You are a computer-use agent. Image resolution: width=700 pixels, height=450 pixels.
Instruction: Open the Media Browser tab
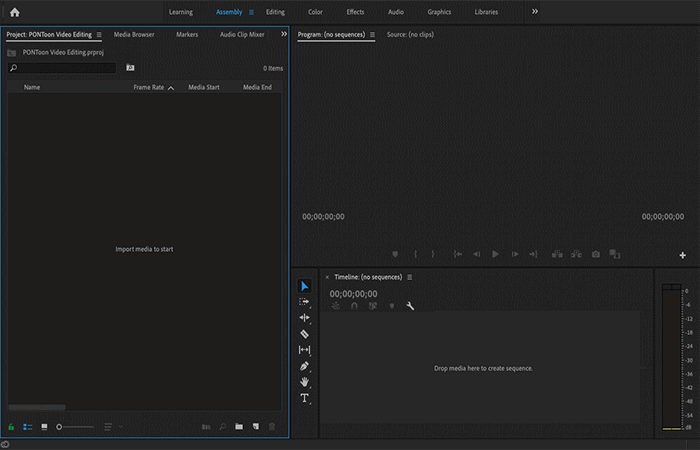pyautogui.click(x=134, y=34)
